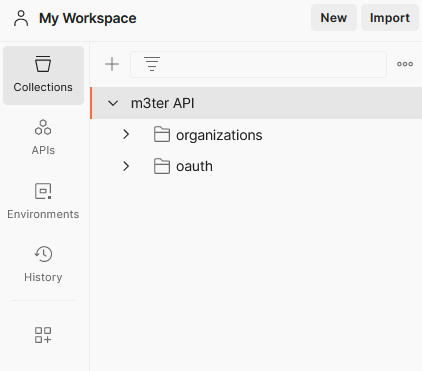Click the oauth folder icon
Screen dimensions: 422x371
(162, 166)
